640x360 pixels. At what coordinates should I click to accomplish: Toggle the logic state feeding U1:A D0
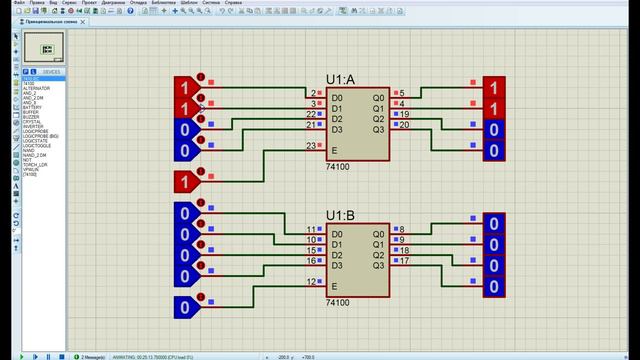[x=187, y=87]
